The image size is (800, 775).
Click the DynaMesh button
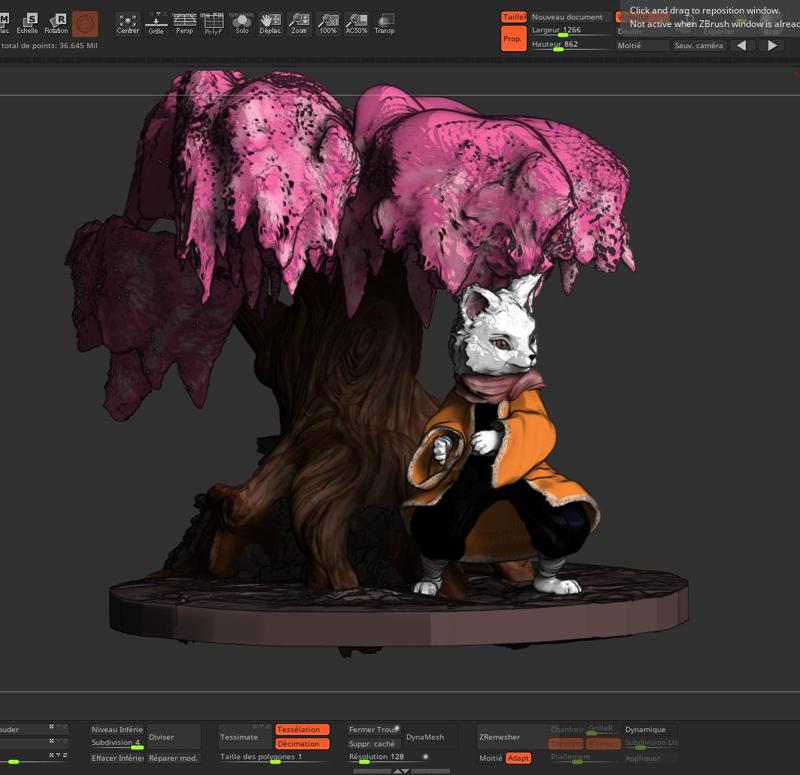point(426,737)
